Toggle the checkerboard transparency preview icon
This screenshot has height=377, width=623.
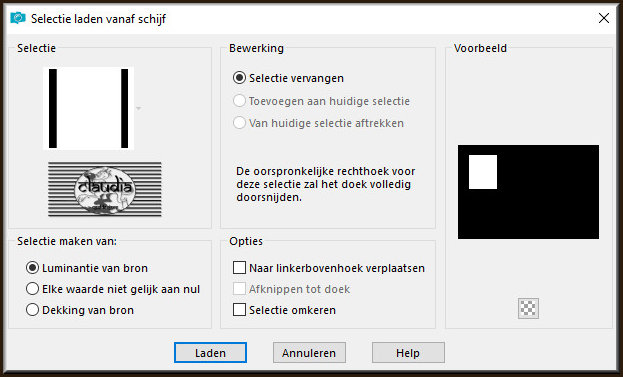coord(528,308)
